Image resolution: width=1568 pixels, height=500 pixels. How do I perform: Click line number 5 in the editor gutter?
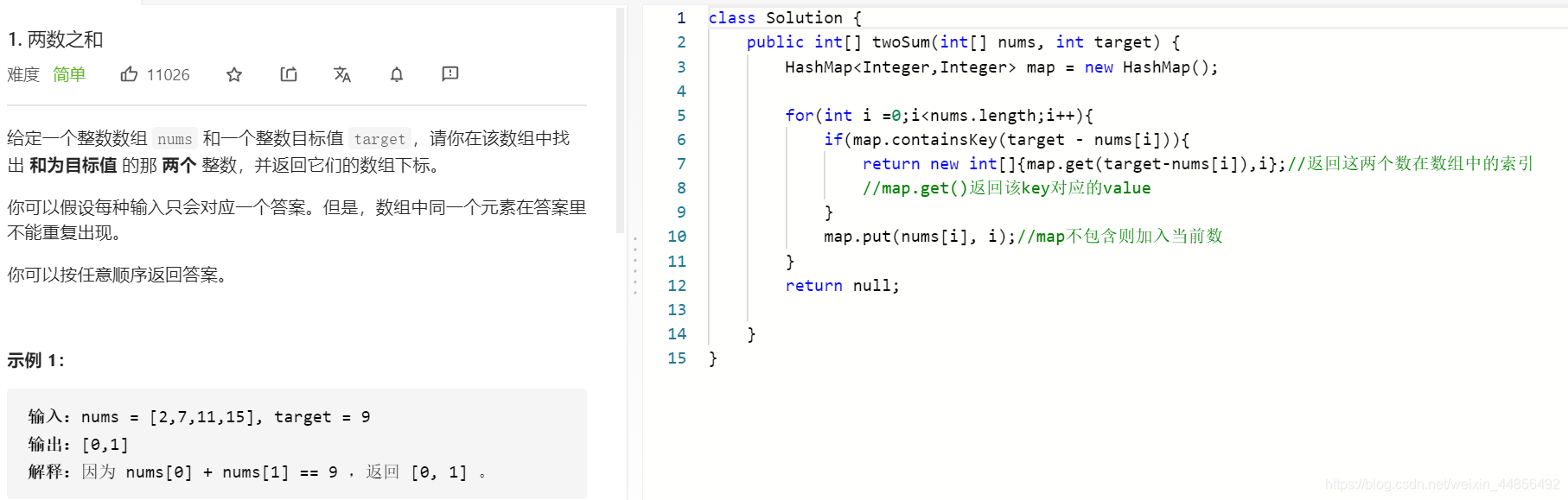click(681, 116)
